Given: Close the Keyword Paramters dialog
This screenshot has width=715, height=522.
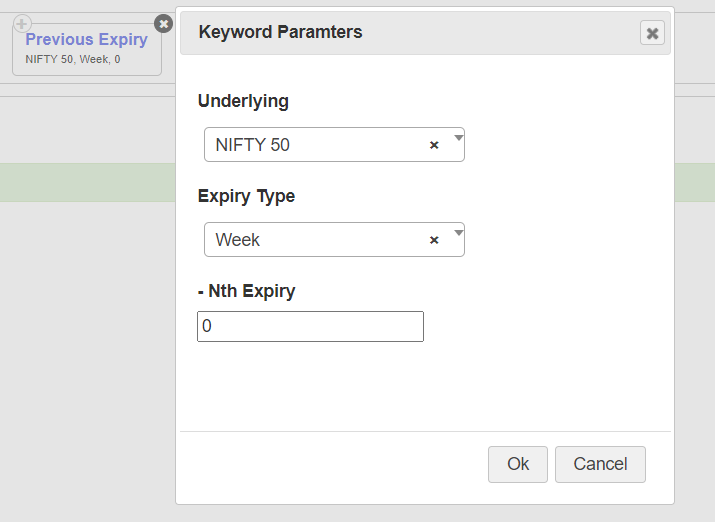Looking at the screenshot, I should 652,33.
